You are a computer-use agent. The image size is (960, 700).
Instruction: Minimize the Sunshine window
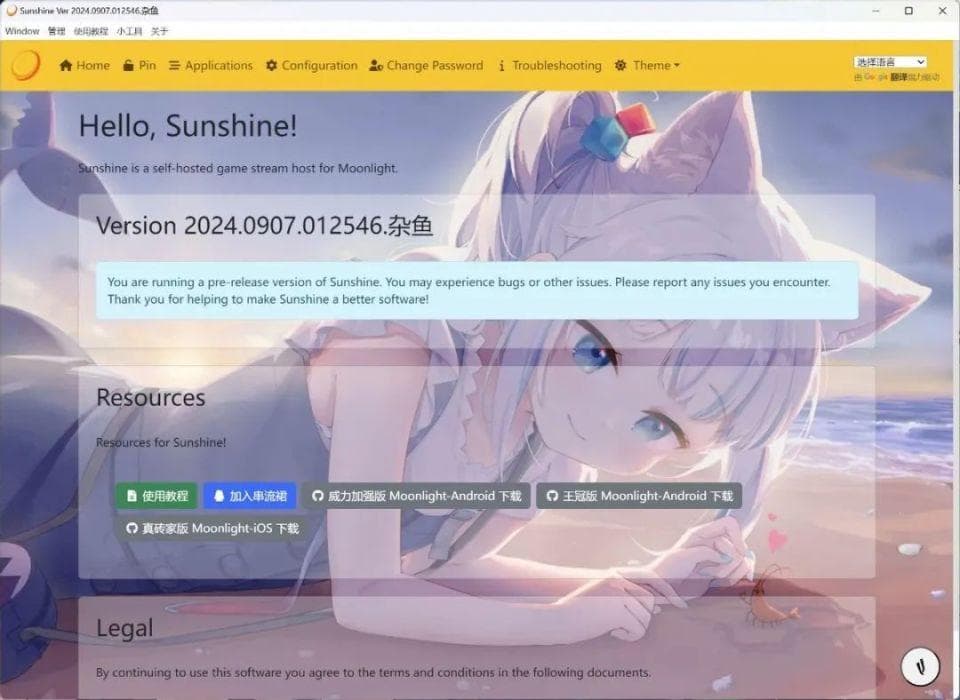876,10
